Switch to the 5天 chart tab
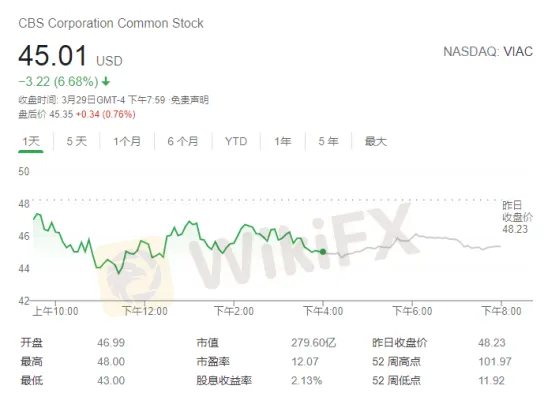Screen dimensions: 549x409 [x=77, y=141]
